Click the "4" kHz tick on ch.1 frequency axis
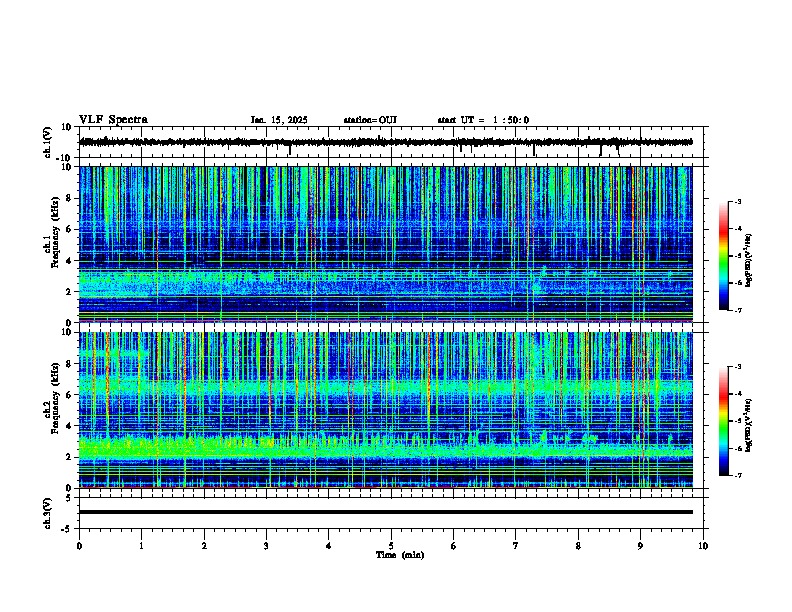Viewport: 792px width, 612px height. 70,261
